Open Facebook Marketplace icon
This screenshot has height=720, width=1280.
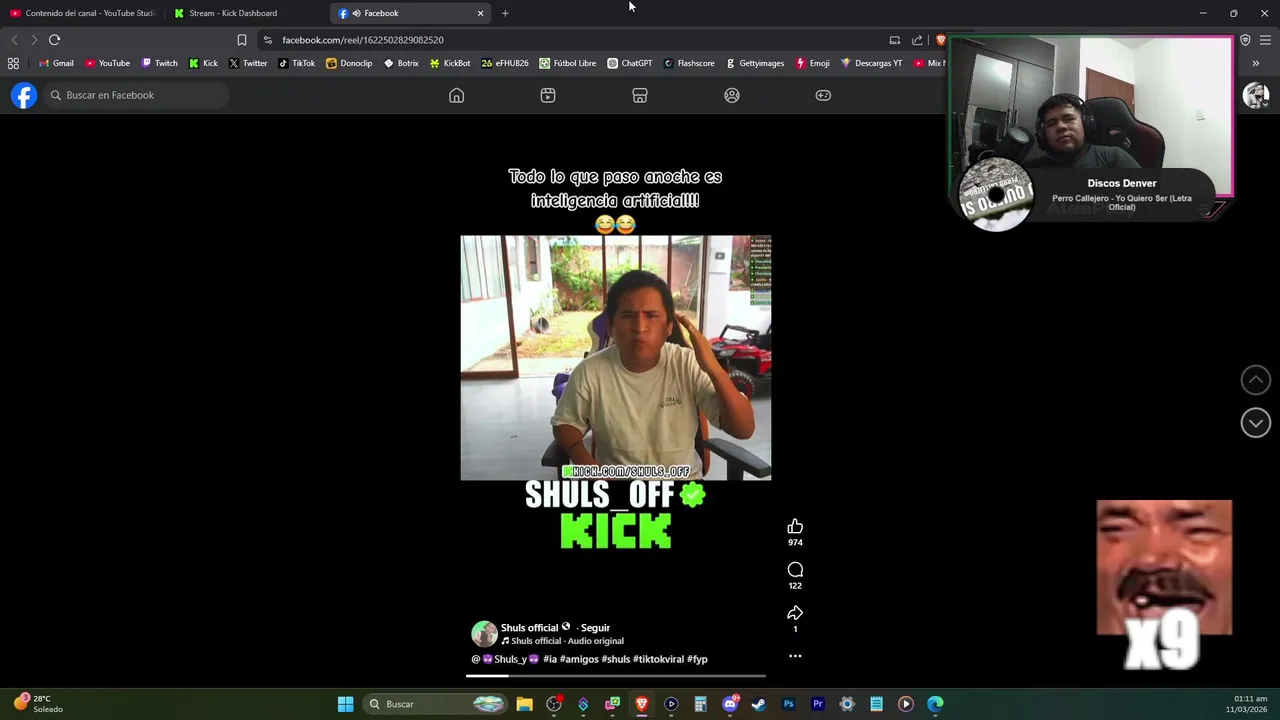640,95
